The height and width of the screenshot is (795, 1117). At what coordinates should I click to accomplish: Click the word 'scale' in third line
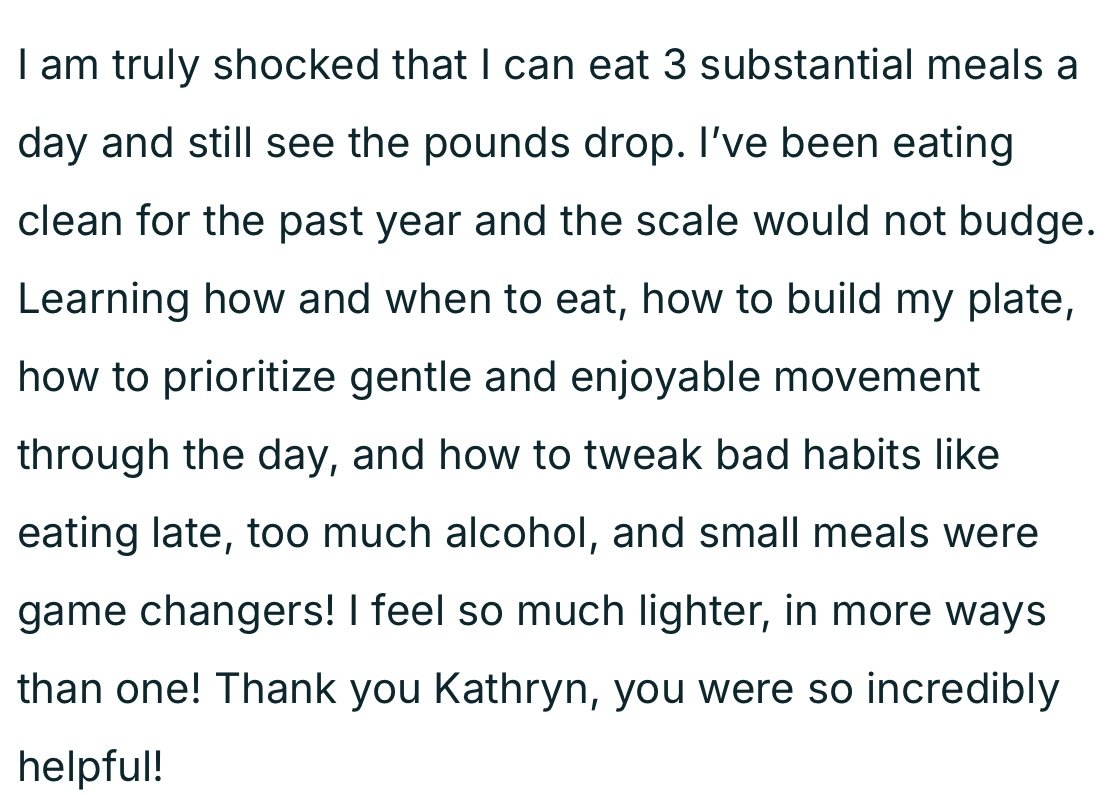[687, 222]
